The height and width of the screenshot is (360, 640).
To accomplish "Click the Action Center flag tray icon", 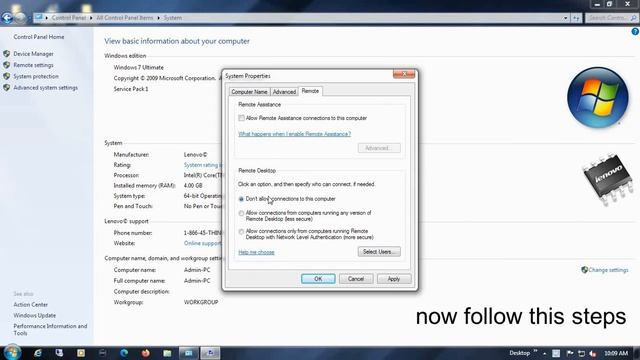I will tap(570, 353).
